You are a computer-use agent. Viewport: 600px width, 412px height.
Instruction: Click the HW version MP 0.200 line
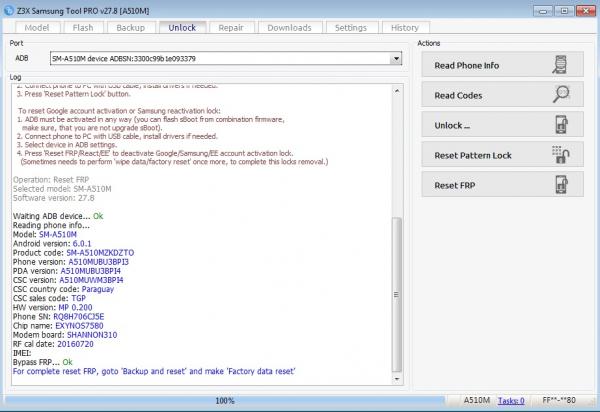coord(52,308)
